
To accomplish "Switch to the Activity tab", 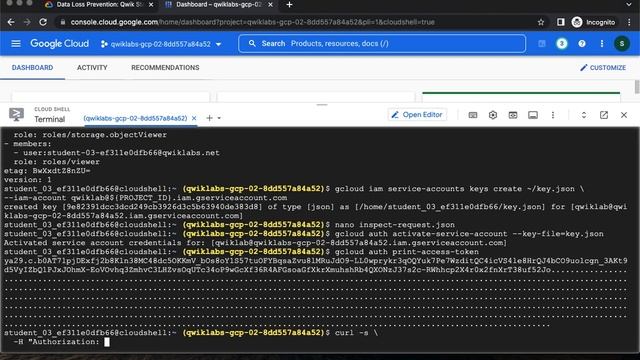I will click(92, 68).
